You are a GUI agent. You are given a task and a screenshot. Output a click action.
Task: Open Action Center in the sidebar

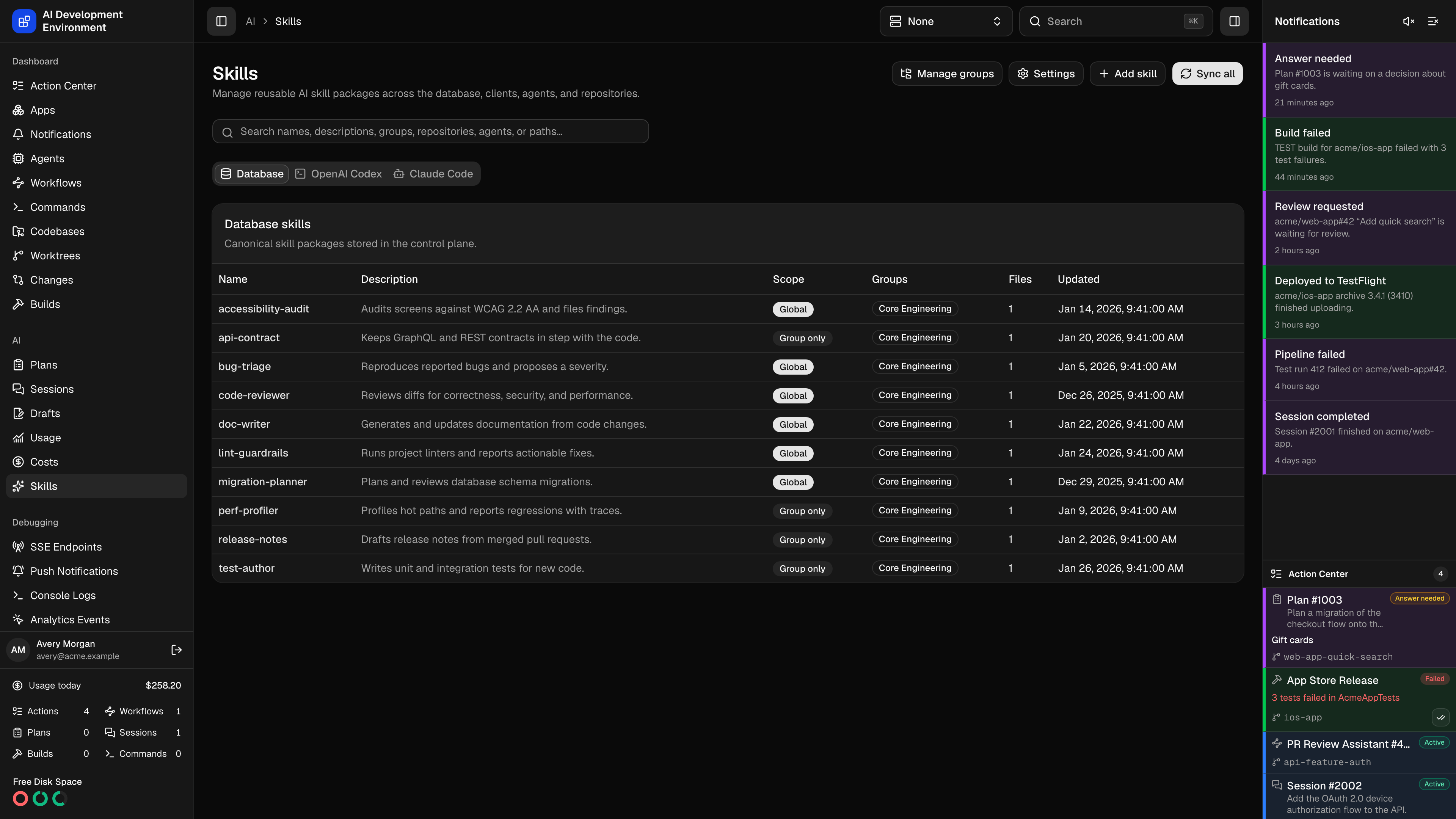[x=97, y=86]
